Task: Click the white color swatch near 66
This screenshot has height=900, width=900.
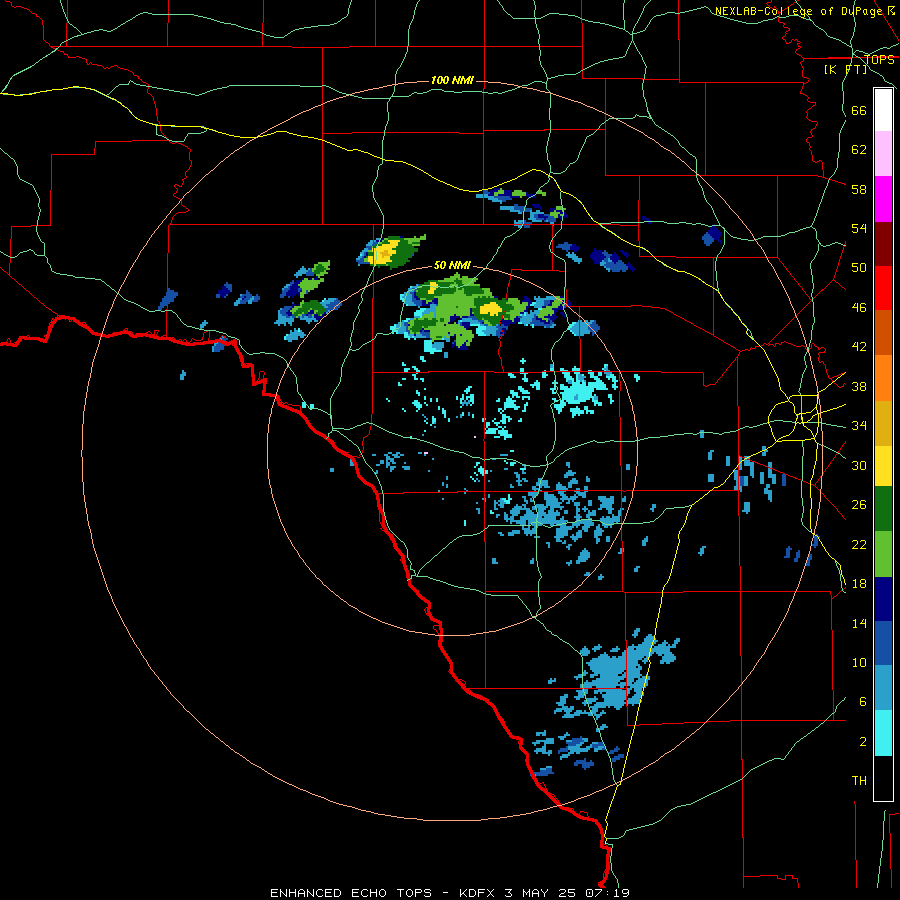Action: (x=883, y=110)
